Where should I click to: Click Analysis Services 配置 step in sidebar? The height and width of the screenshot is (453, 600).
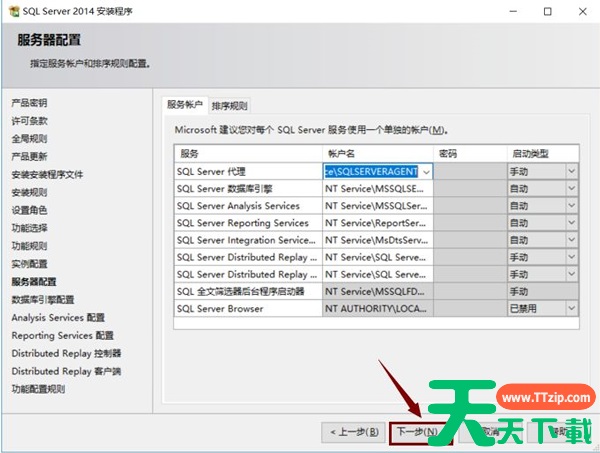58,318
